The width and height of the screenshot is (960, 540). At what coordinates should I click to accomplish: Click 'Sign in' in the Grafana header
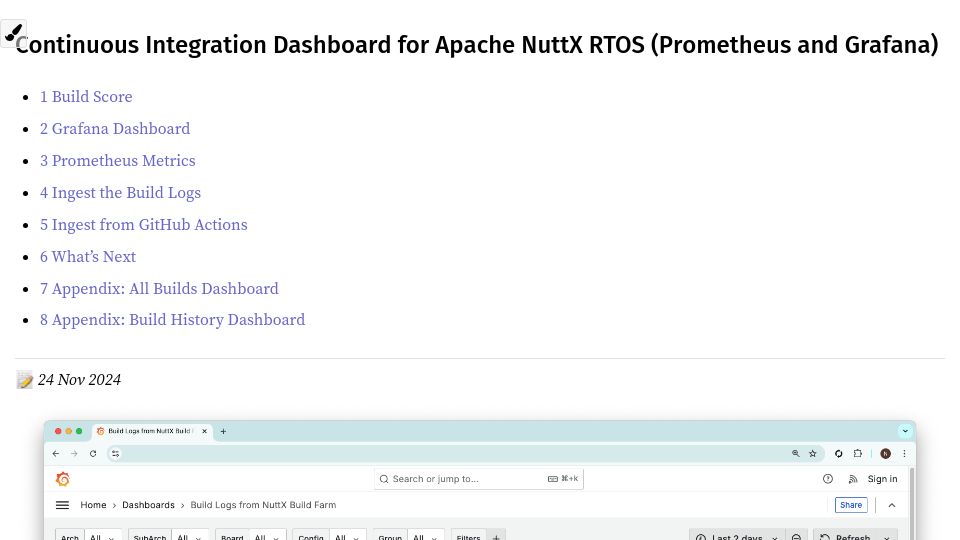[x=882, y=479]
